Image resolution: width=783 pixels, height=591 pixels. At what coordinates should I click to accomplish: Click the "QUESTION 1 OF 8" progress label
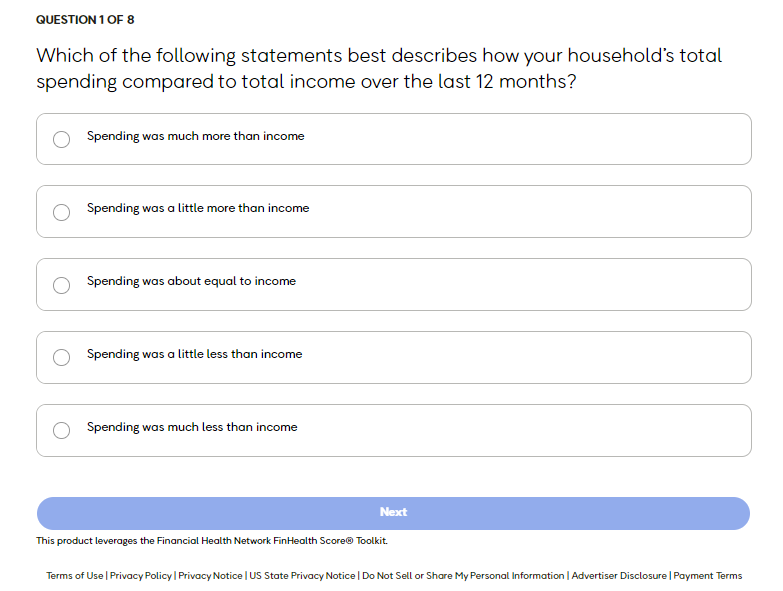pyautogui.click(x=85, y=20)
